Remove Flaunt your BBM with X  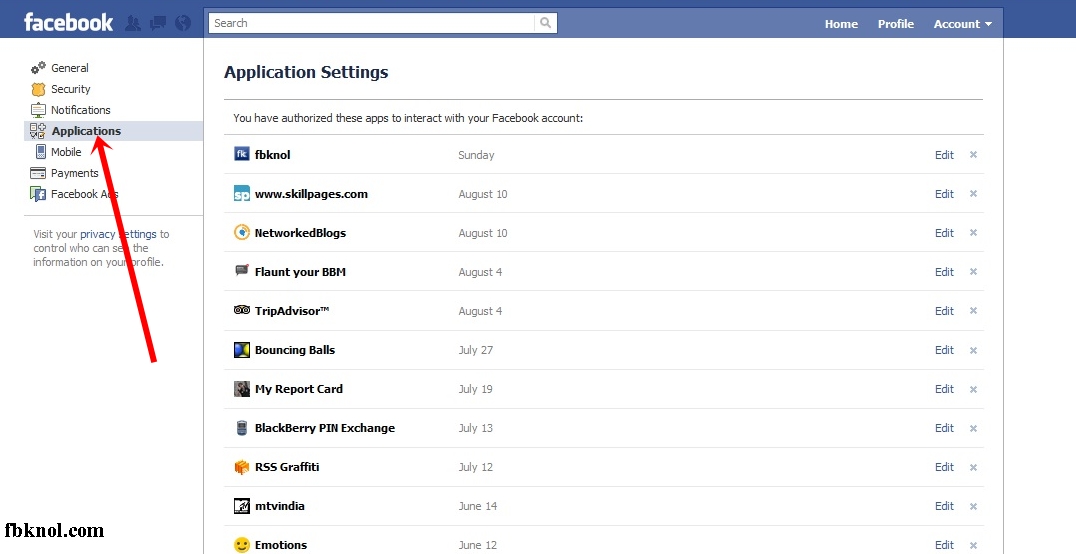973,272
